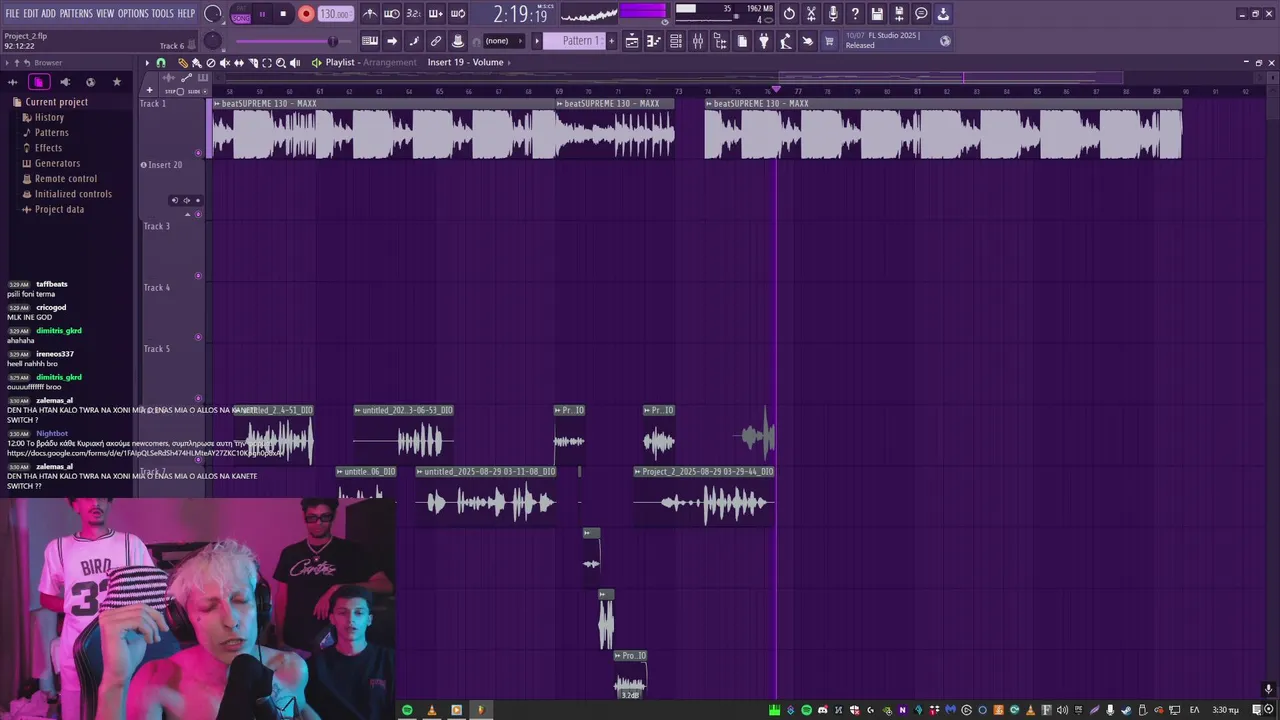The height and width of the screenshot is (720, 1280).
Task: Open the chat bubble icon
Action: (x=921, y=14)
